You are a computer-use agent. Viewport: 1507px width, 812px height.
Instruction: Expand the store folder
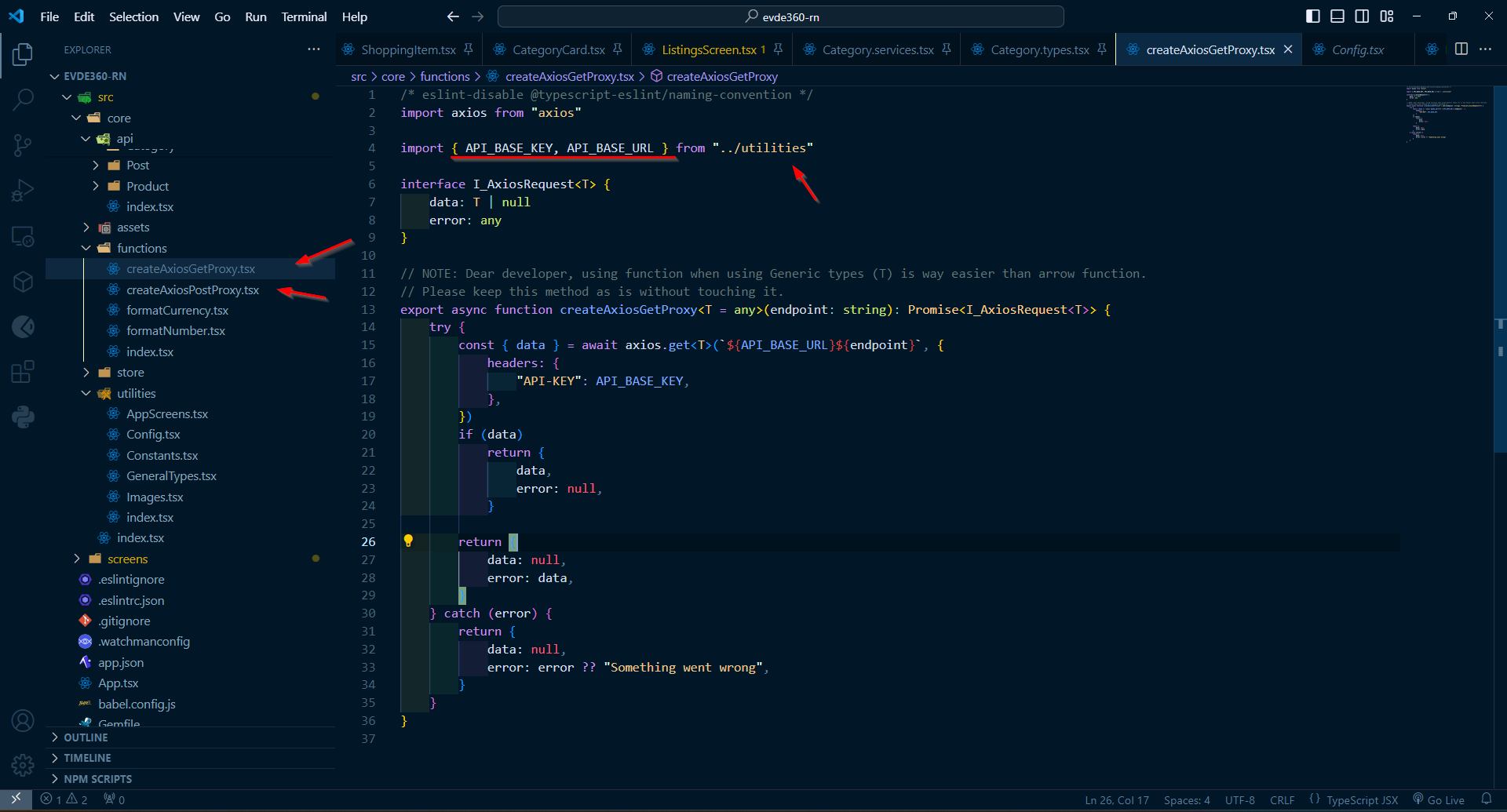(130, 373)
